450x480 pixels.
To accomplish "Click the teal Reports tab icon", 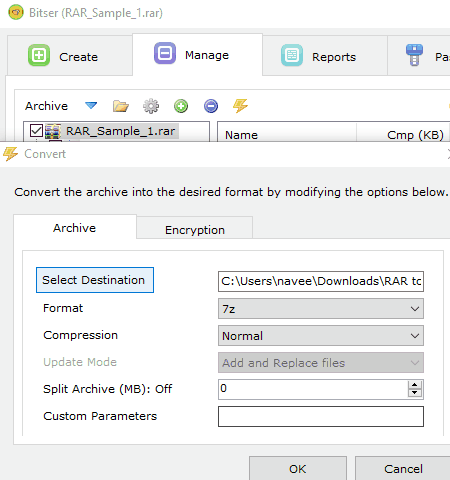I will click(292, 55).
